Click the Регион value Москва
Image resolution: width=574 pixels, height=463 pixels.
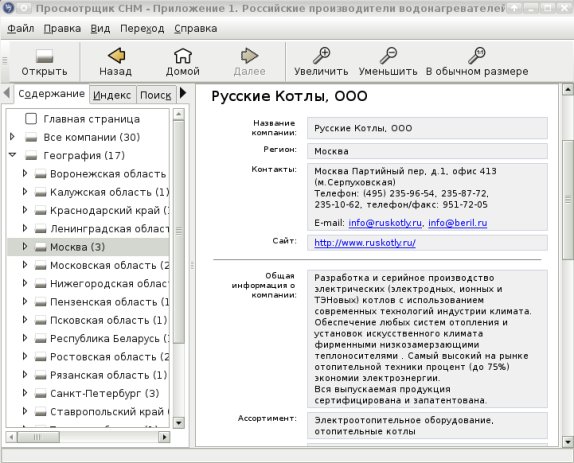point(331,151)
